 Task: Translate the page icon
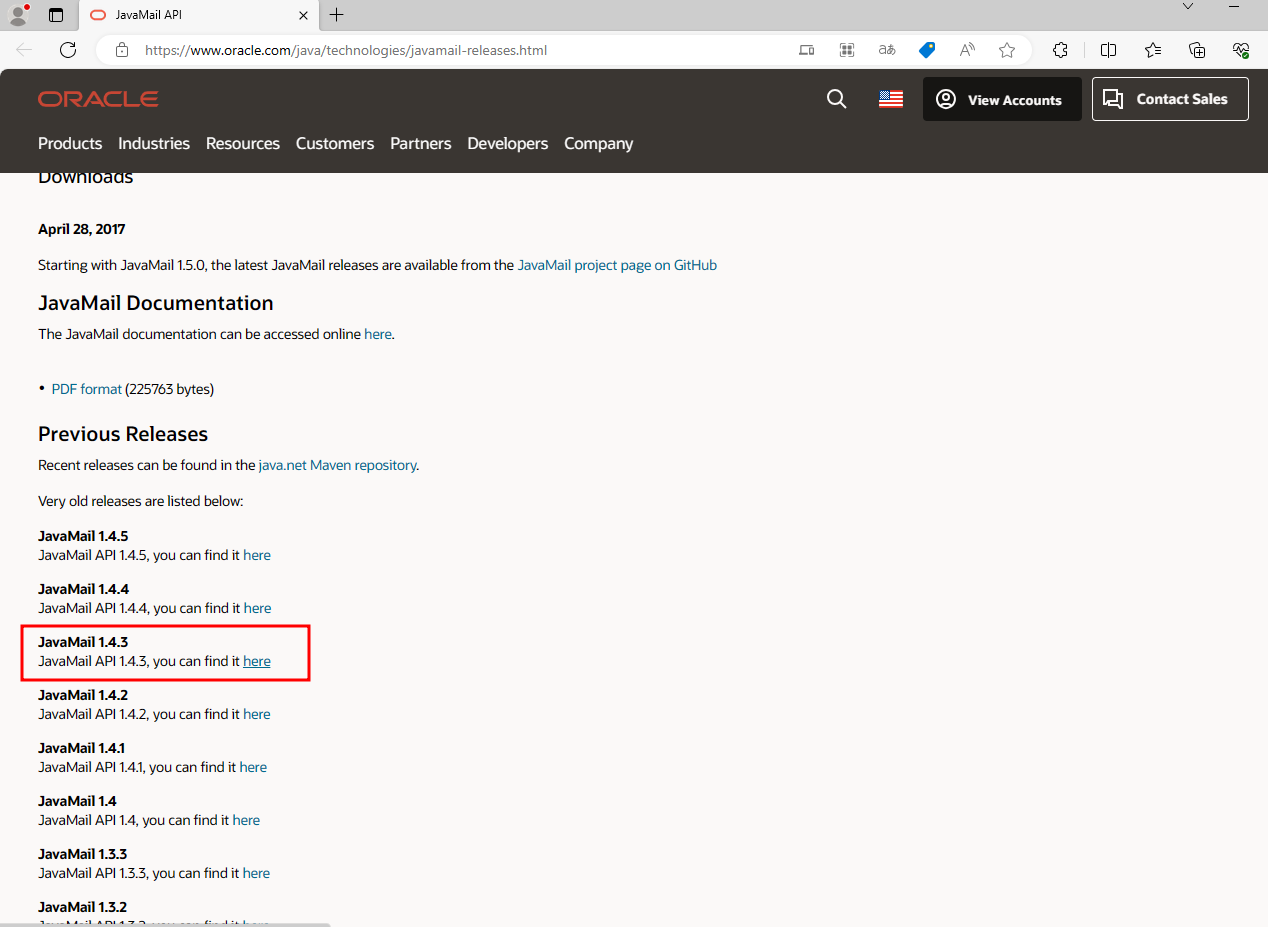[887, 50]
